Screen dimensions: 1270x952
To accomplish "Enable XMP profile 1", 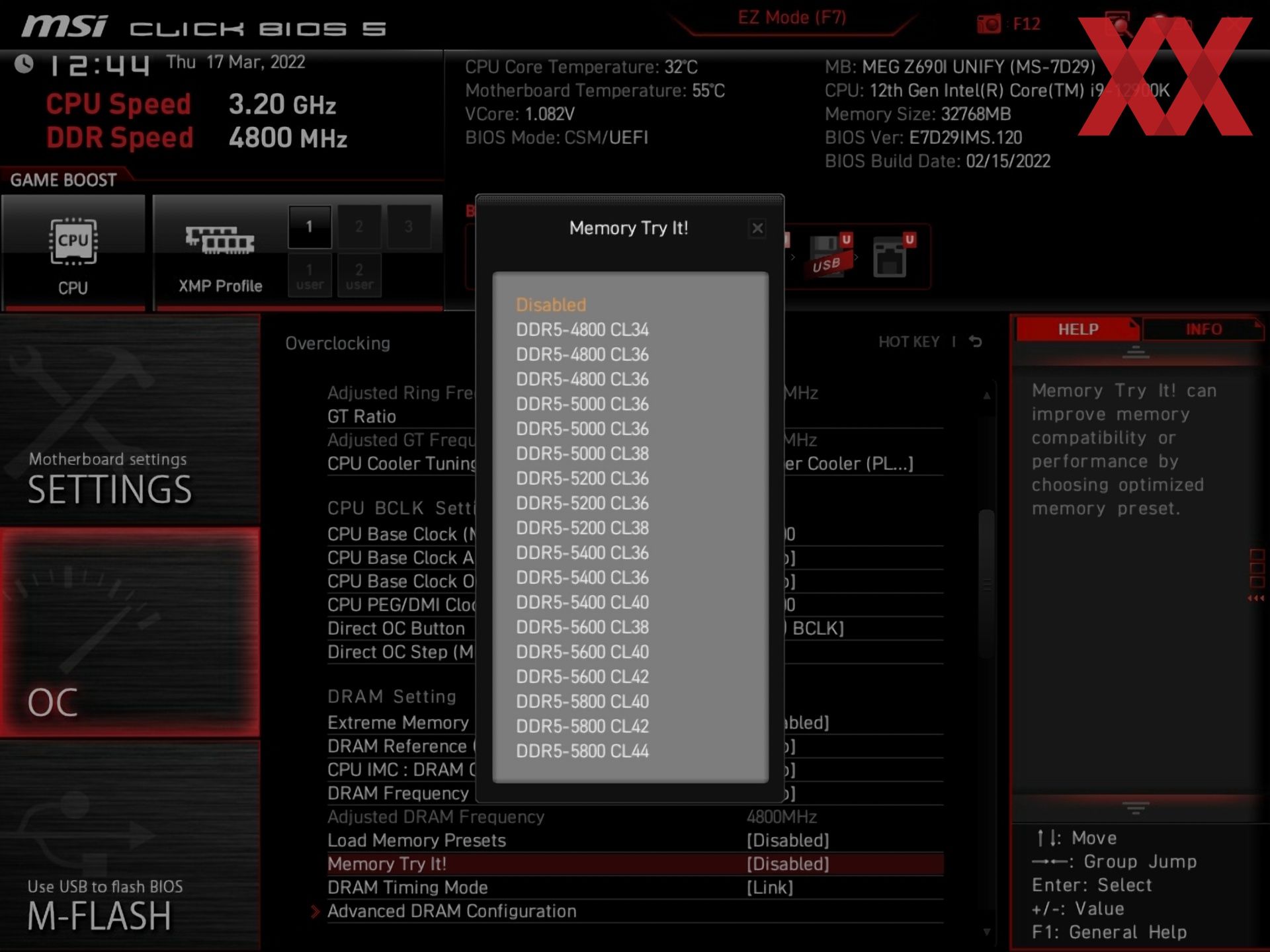I will point(310,227).
